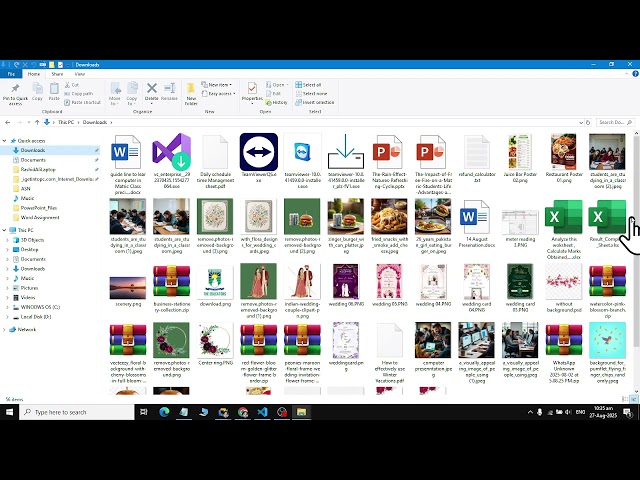The image size is (640, 480).
Task: Click the Windows Start button
Action: (x=9, y=412)
